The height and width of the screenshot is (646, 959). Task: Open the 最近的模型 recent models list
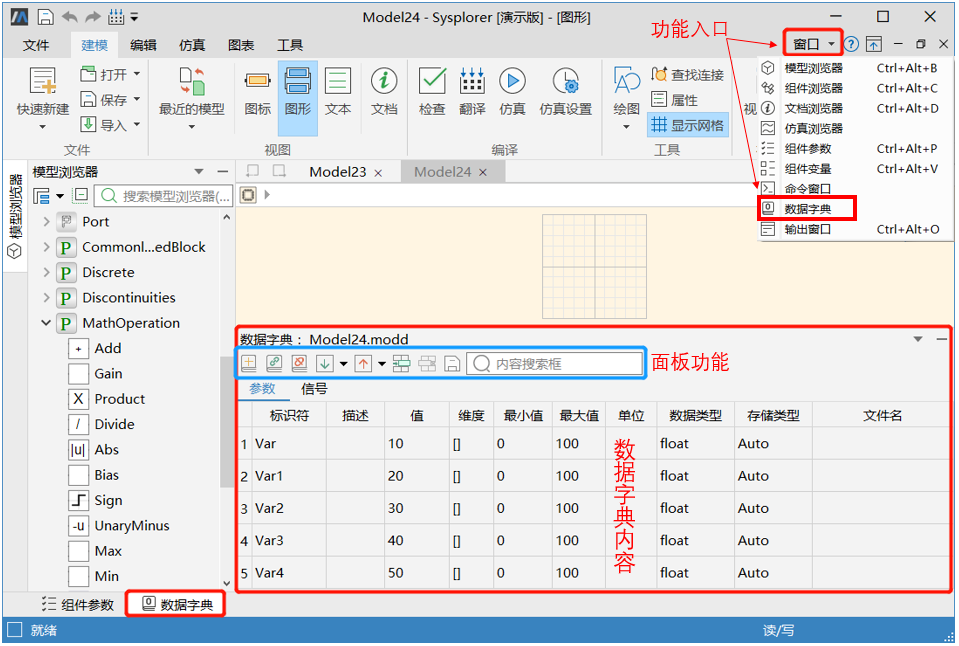(x=191, y=98)
